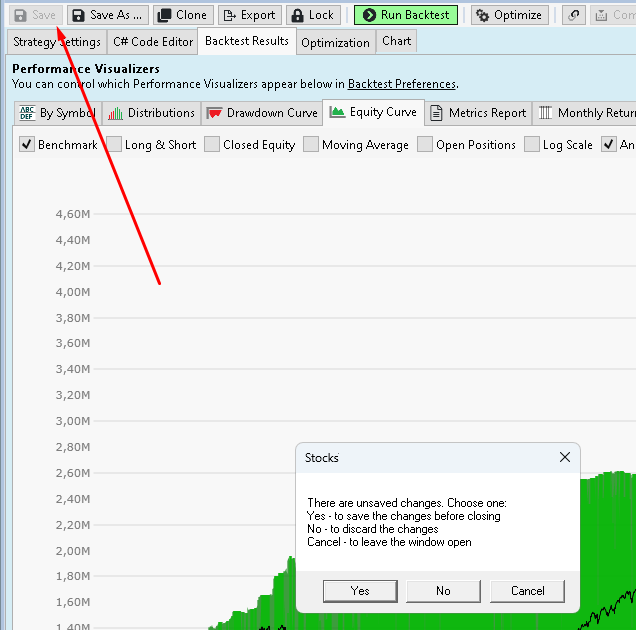Show the Drawdown Curve tab

[x=261, y=113]
